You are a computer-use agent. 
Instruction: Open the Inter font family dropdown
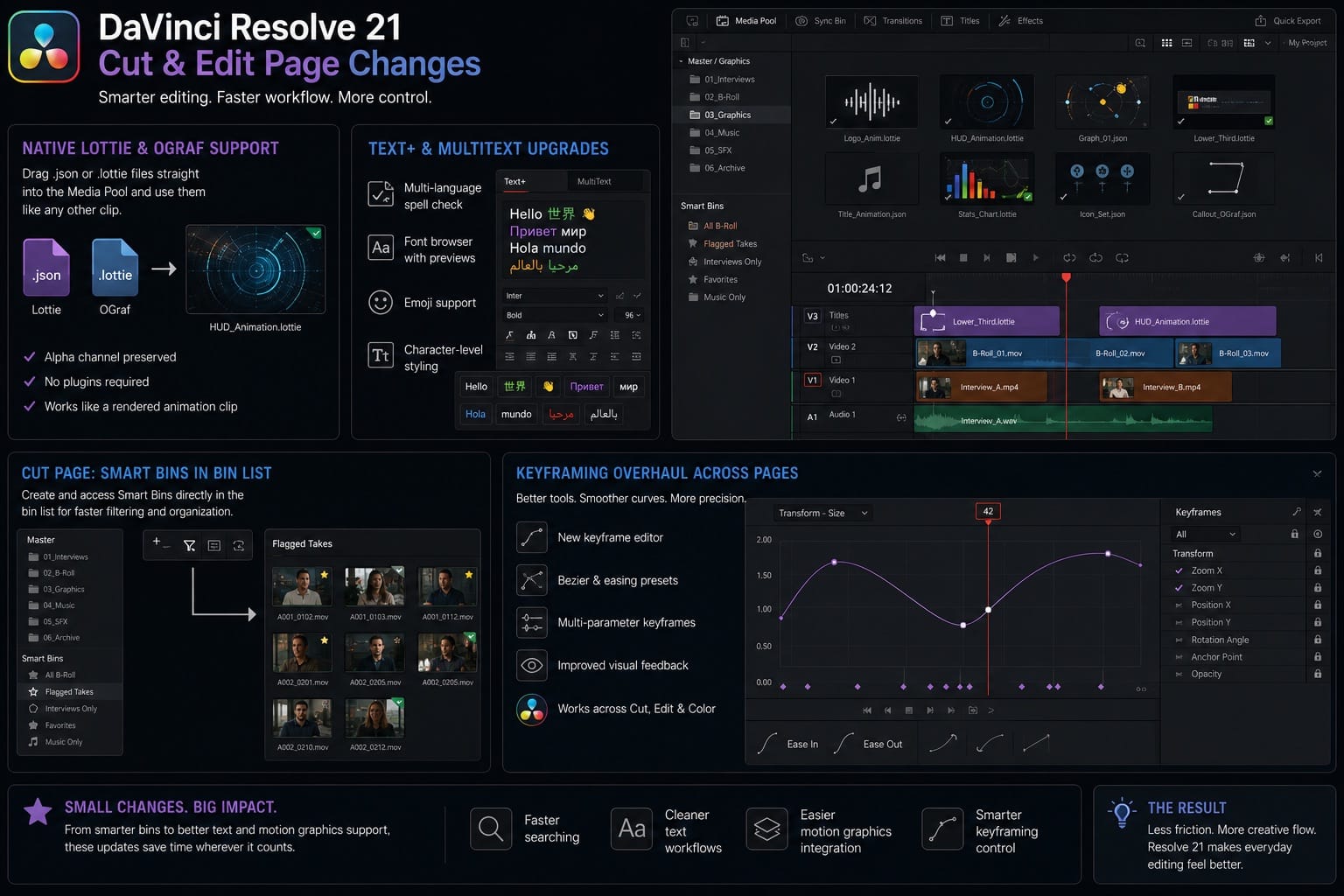tap(555, 296)
